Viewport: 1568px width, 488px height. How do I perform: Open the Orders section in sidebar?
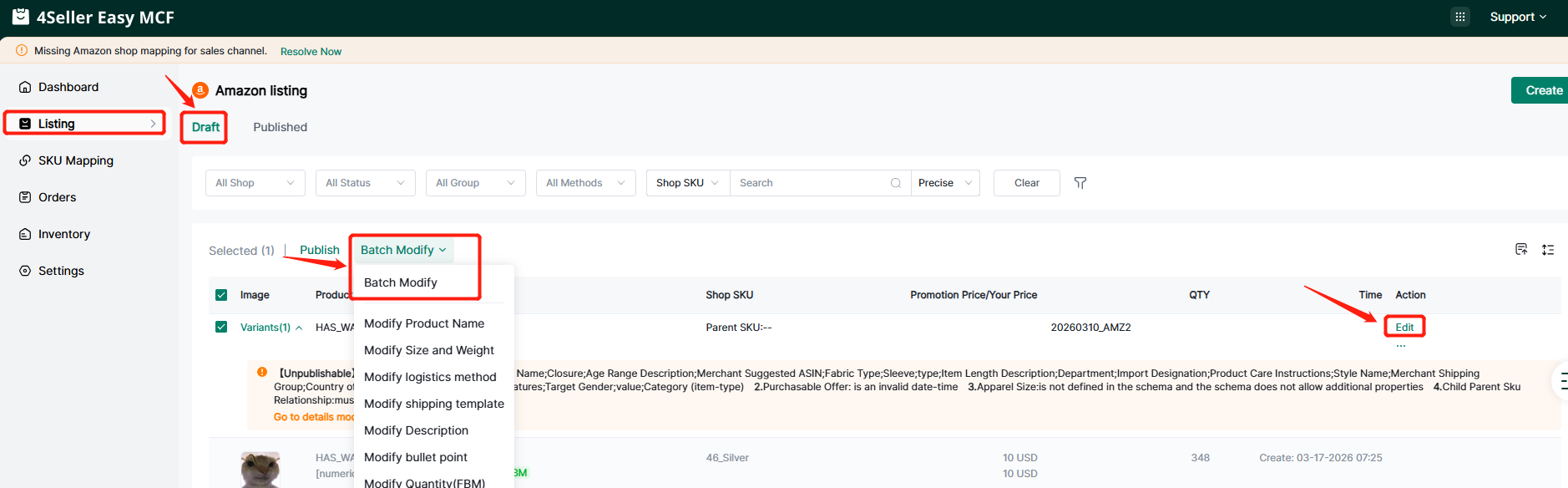(57, 197)
